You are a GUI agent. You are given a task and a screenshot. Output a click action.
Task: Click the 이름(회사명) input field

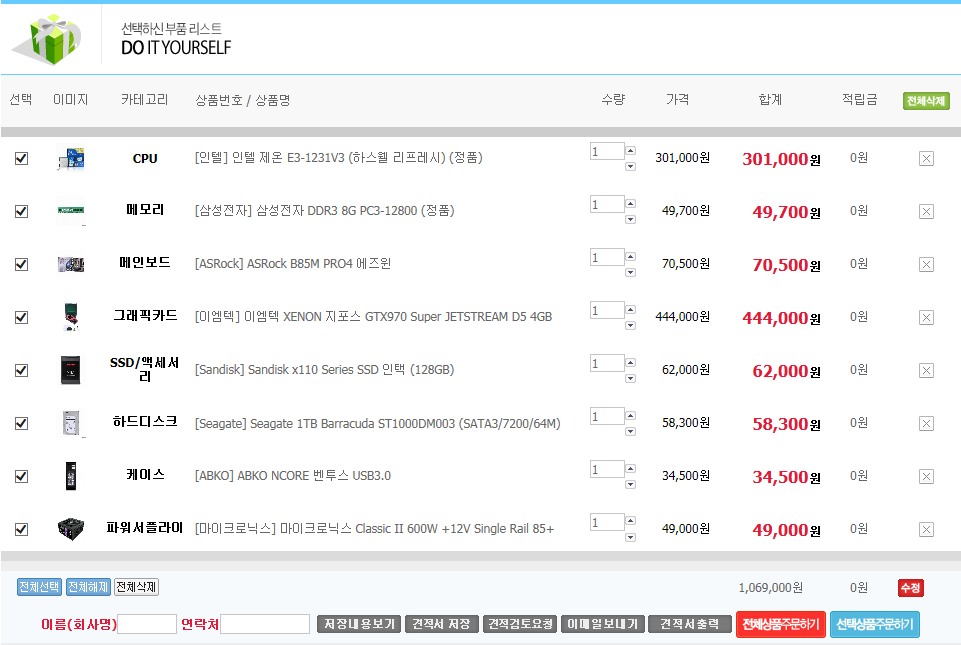click(x=147, y=624)
